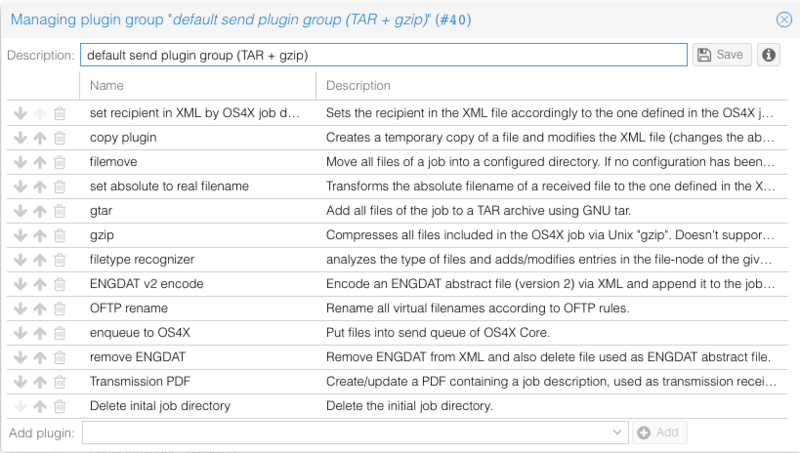Delete the filemove plugin from group
The height and width of the screenshot is (453, 800).
point(60,161)
